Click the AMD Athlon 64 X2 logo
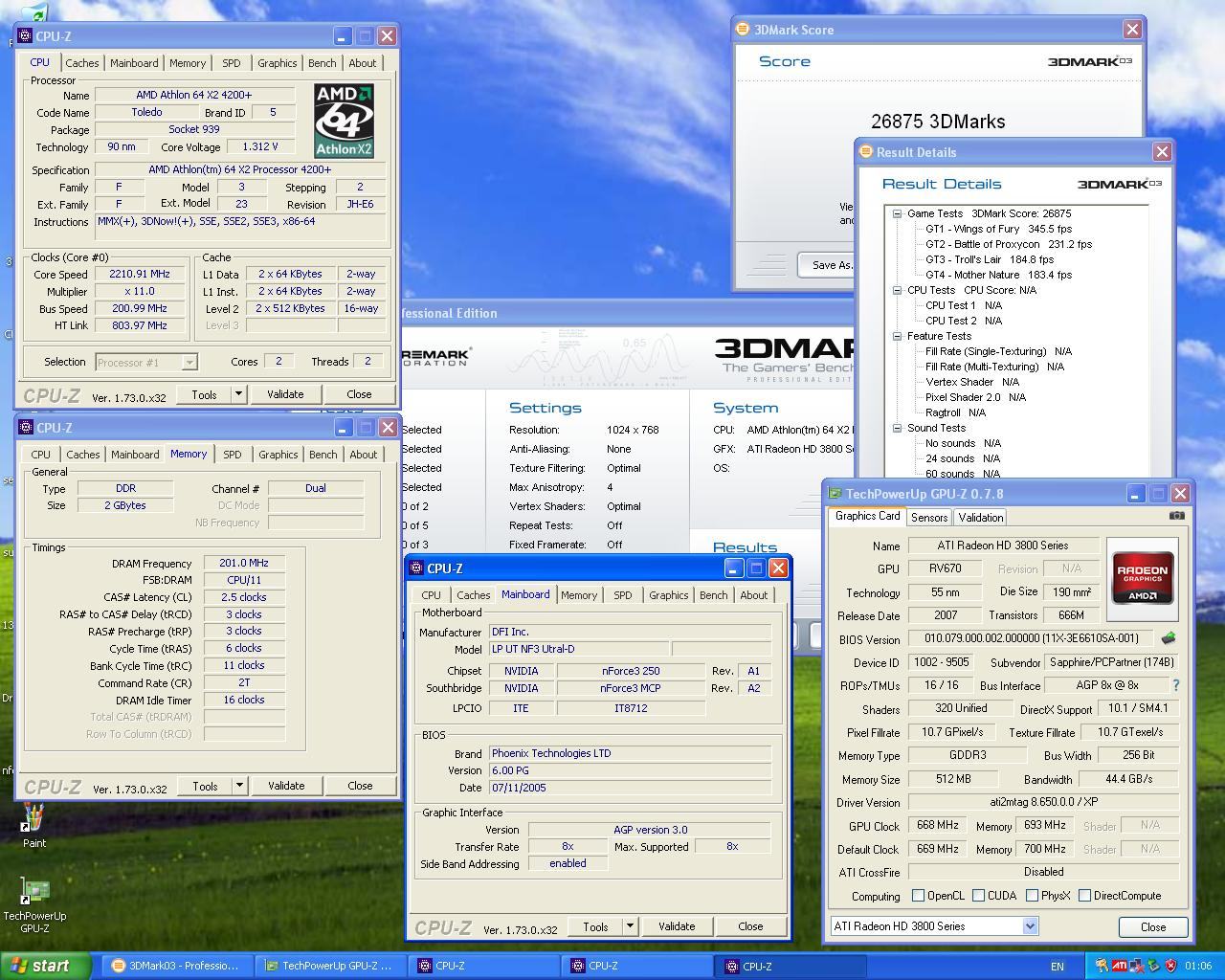This screenshot has height=980, width=1225. pyautogui.click(x=344, y=121)
